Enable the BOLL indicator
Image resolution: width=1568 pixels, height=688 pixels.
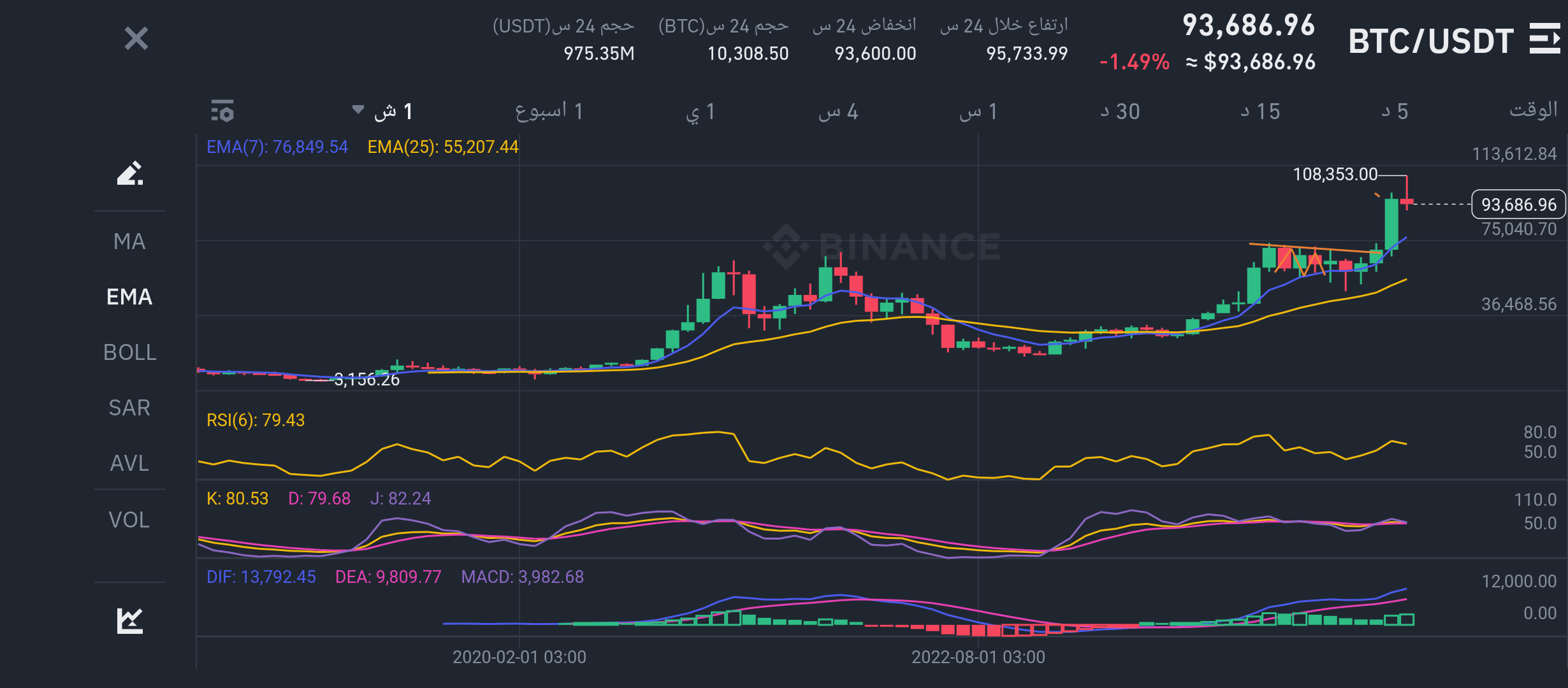pos(129,352)
